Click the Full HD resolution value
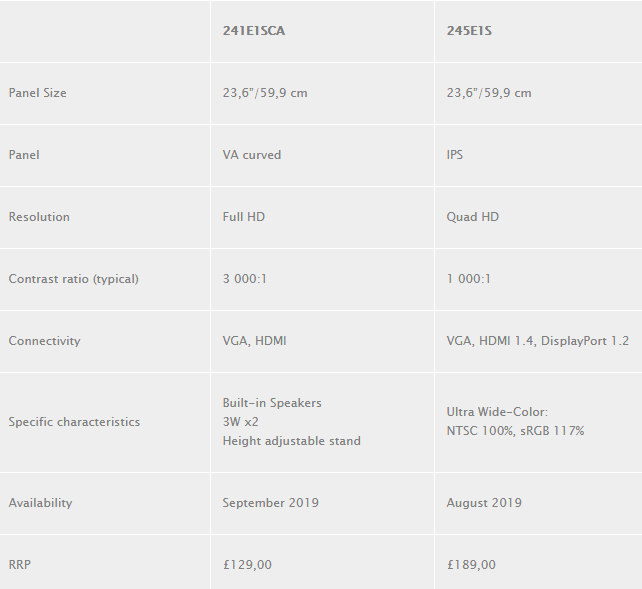The width and height of the screenshot is (642, 589). pyautogui.click(x=244, y=217)
